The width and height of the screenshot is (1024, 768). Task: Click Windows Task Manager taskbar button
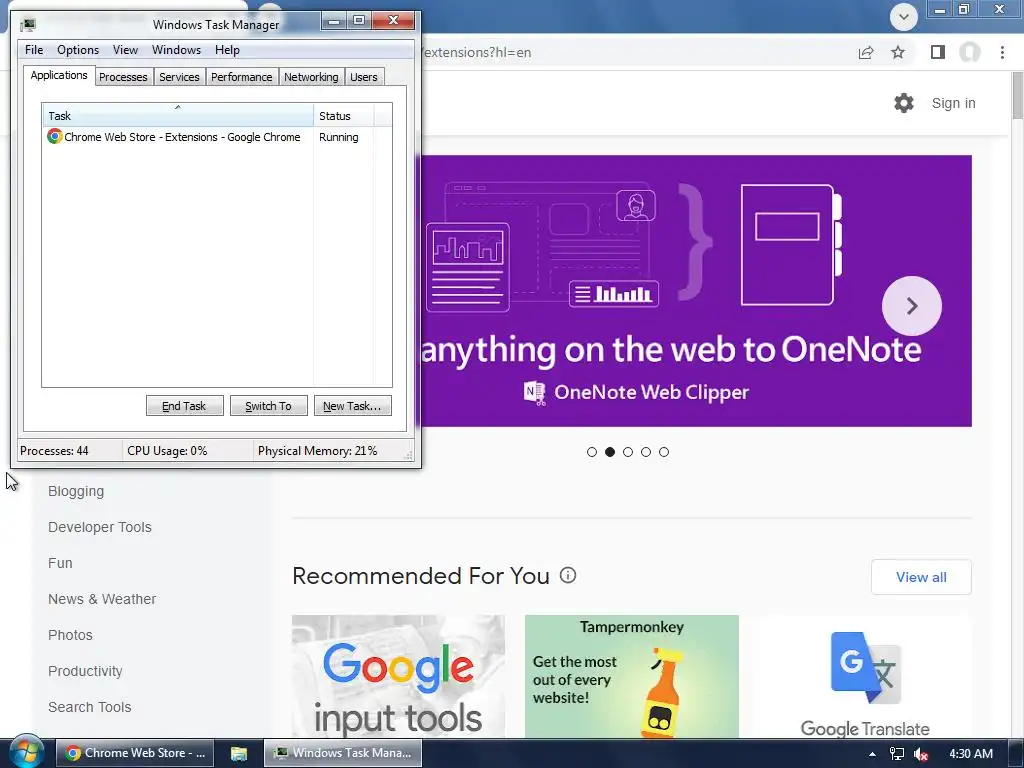[x=343, y=753]
